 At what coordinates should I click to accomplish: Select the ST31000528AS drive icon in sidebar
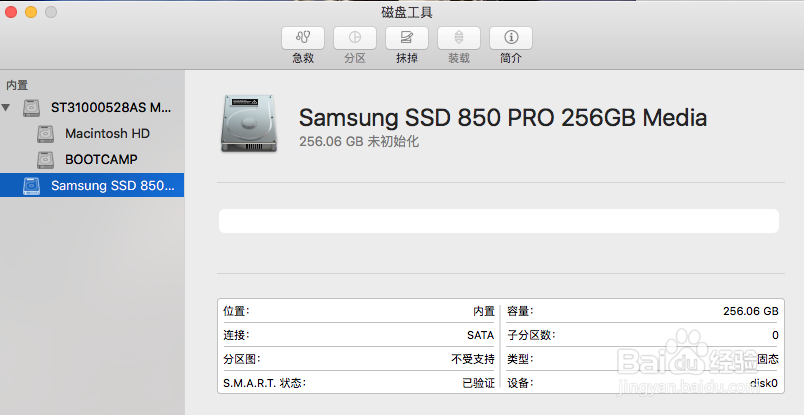(31, 108)
